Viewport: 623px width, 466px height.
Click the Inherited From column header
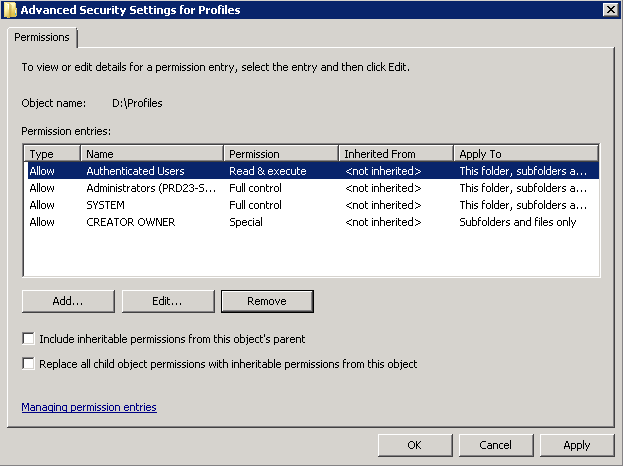pos(396,154)
